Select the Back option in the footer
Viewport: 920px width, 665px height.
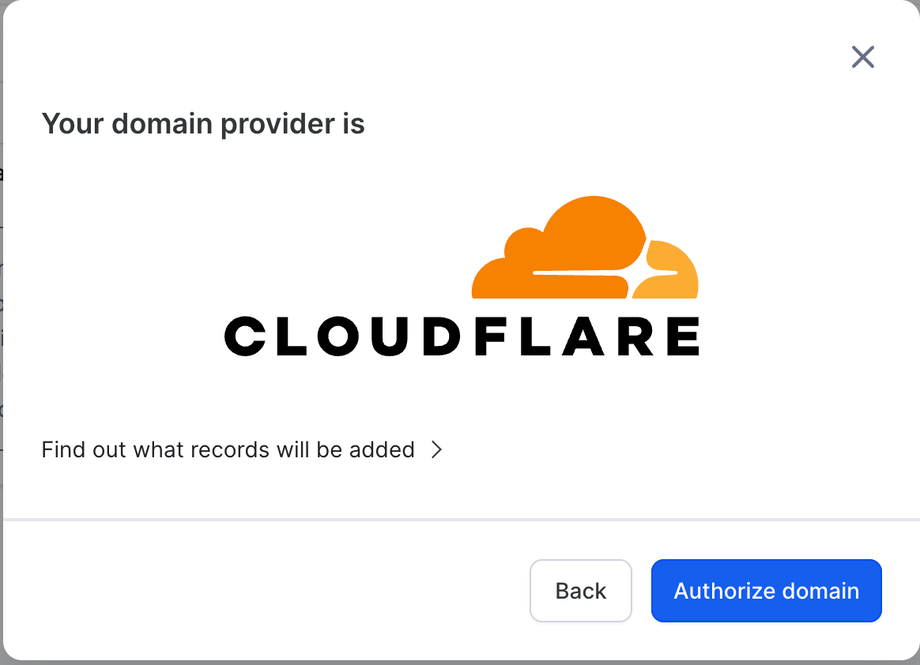pyautogui.click(x=580, y=591)
